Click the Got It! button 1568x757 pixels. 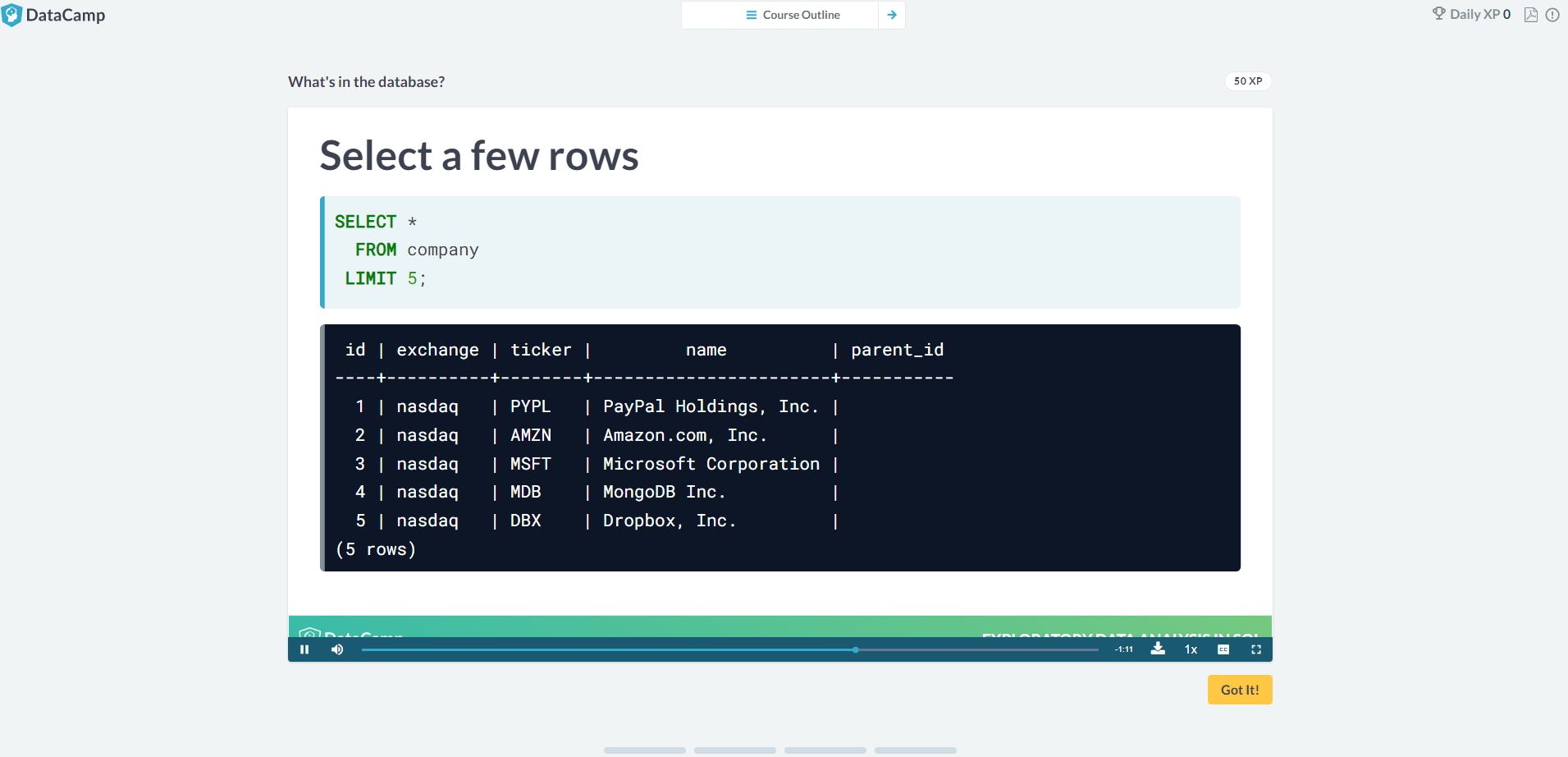coord(1240,690)
